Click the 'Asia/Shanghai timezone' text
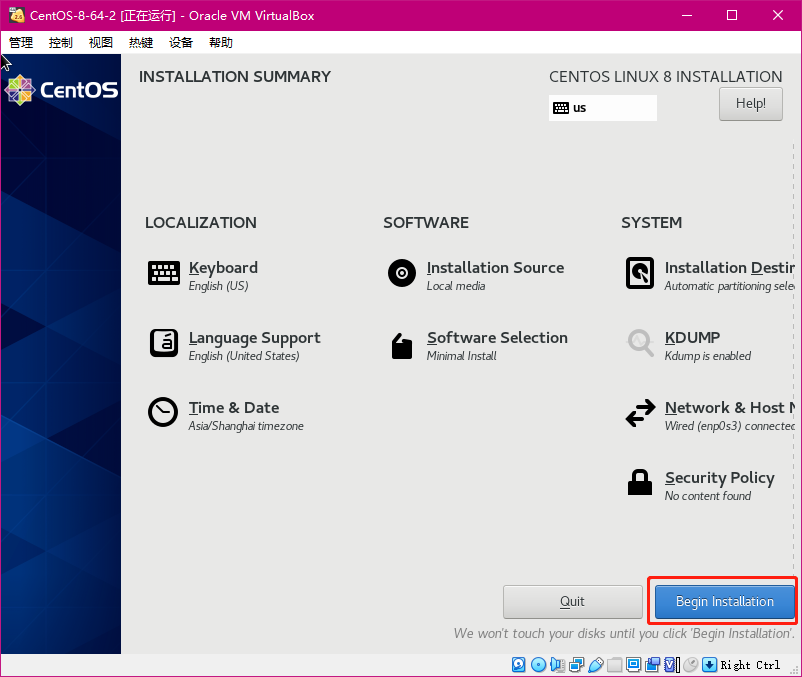Viewport: 802px width, 677px height. coord(246,426)
